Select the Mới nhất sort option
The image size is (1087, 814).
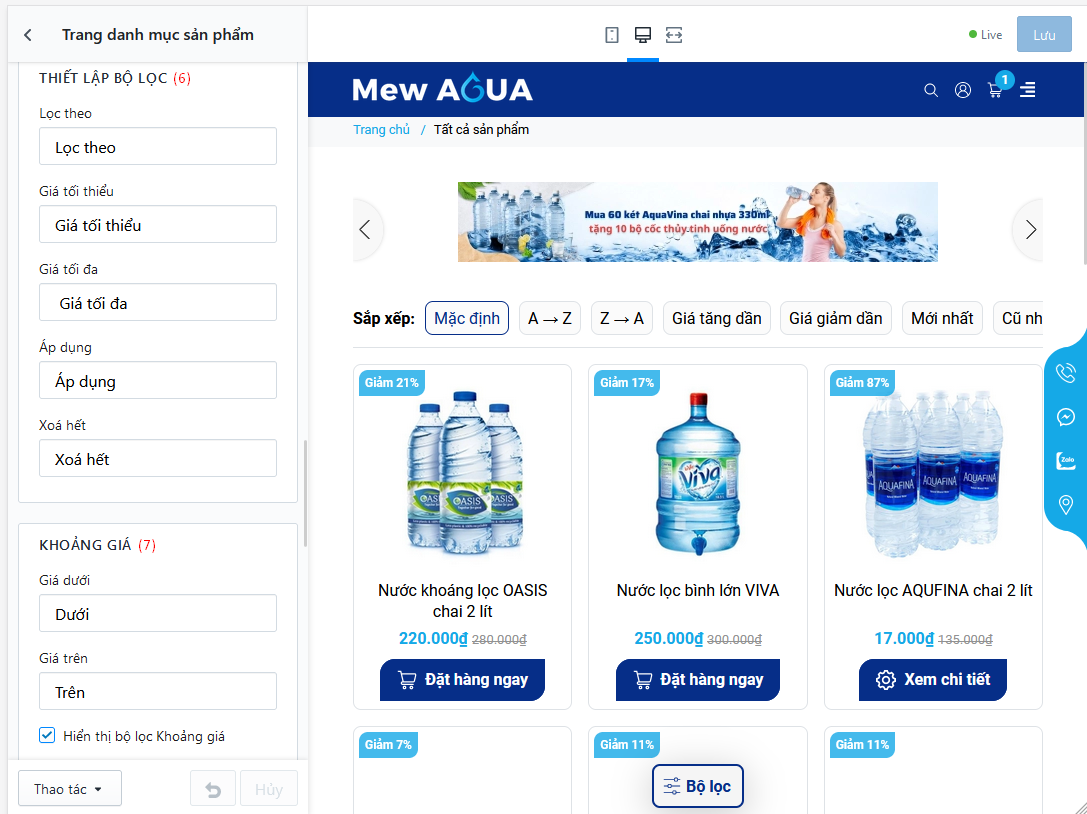click(x=941, y=318)
